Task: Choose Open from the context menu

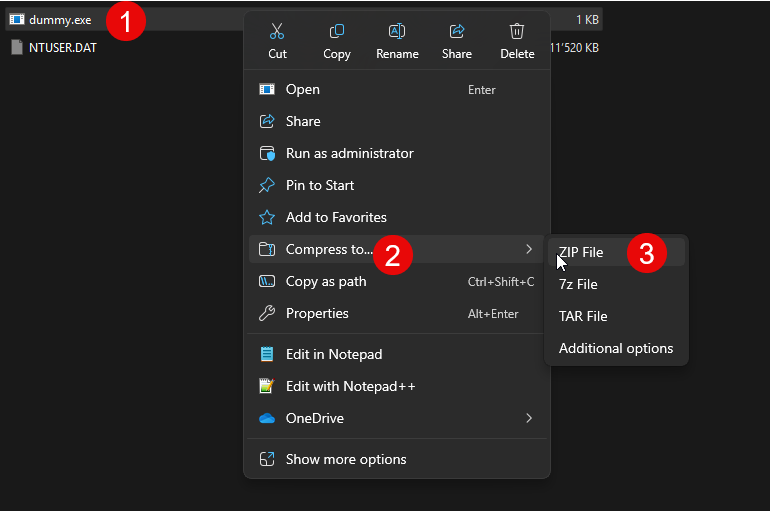Action: point(302,89)
